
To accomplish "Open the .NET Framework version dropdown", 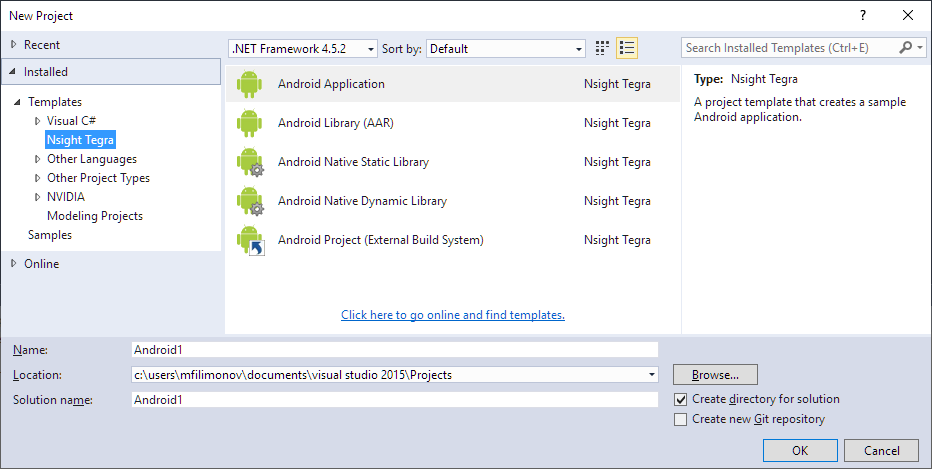I will [x=303, y=49].
